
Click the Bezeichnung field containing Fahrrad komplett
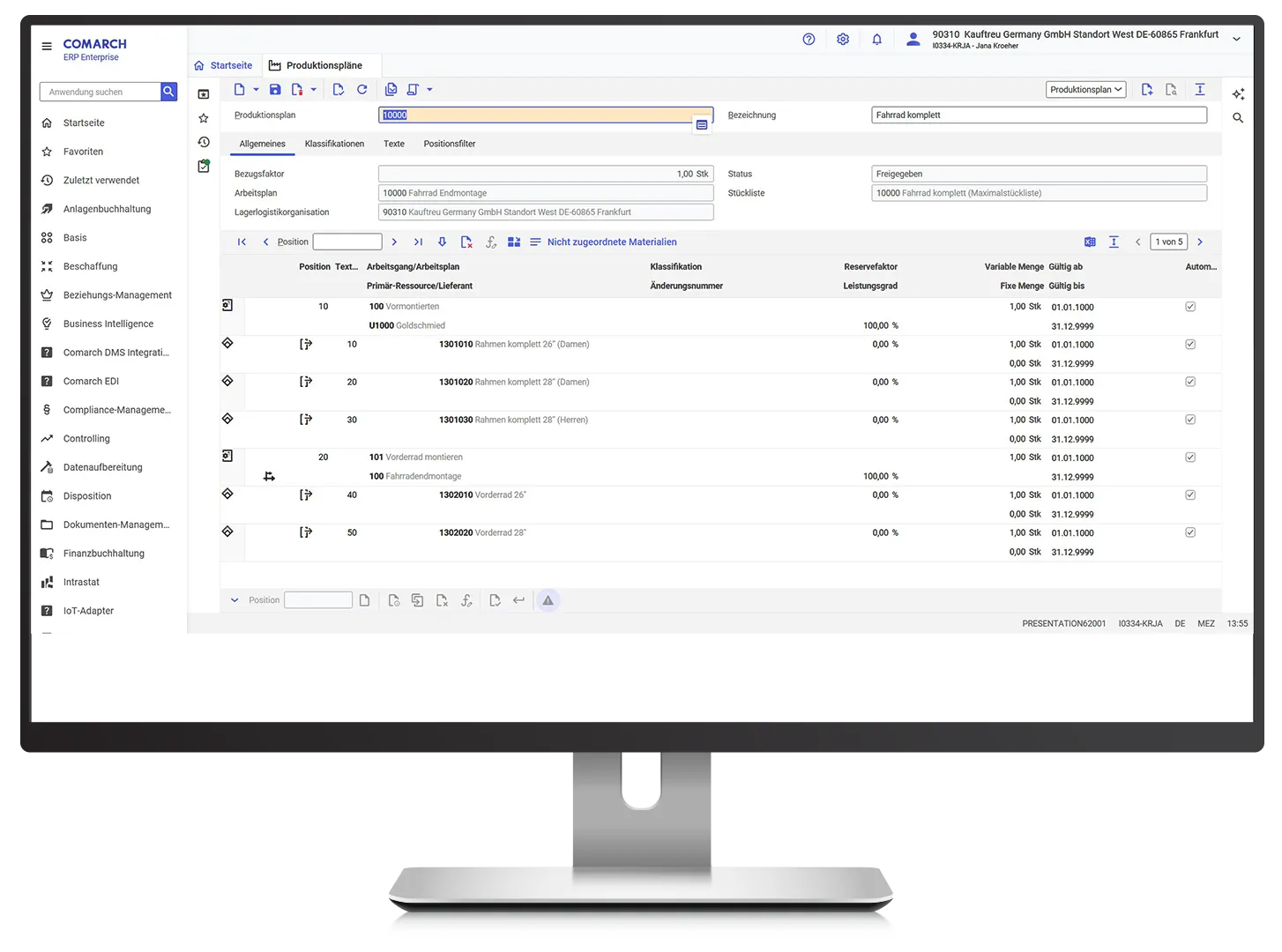[1038, 115]
